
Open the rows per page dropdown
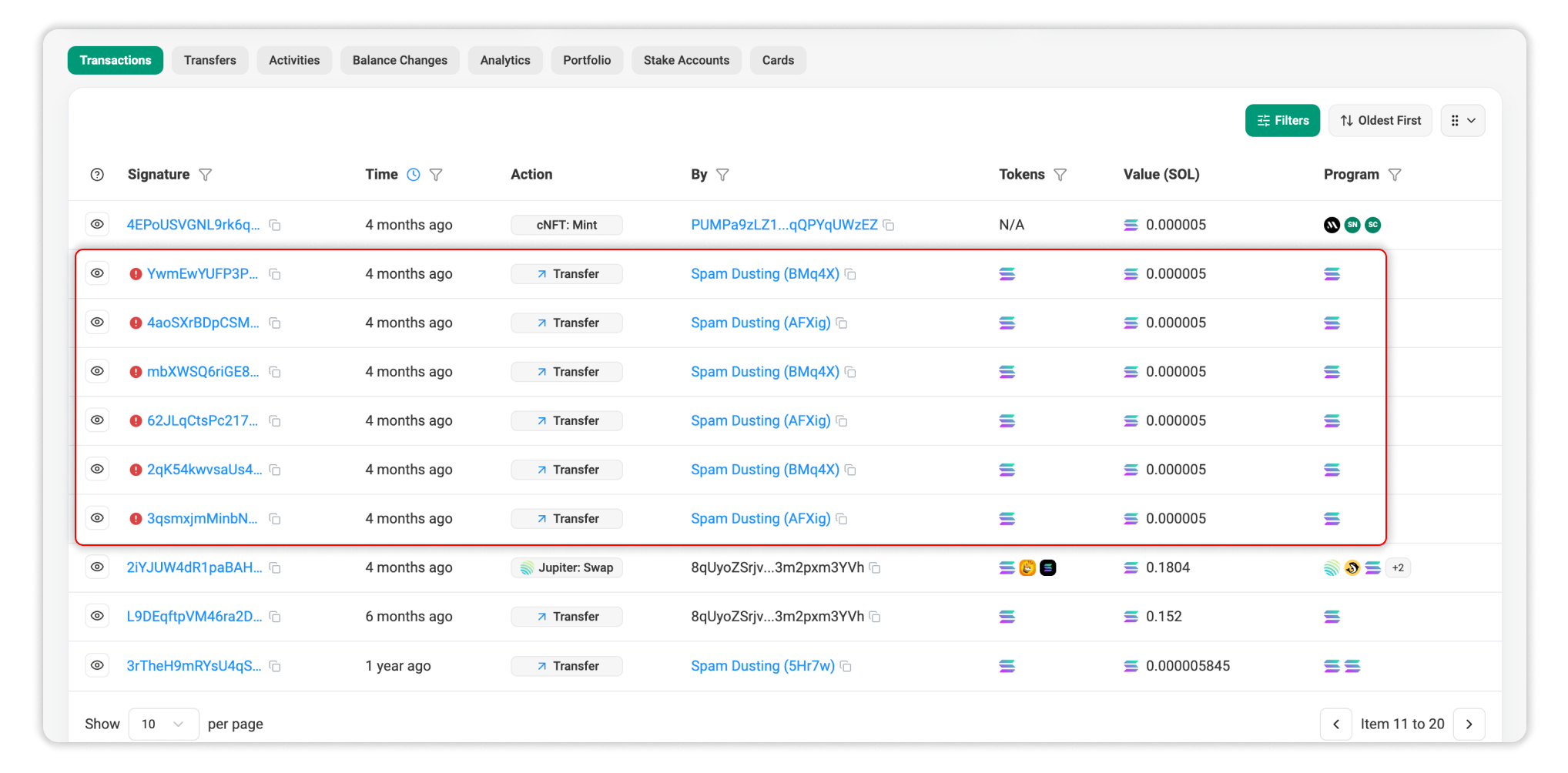[164, 724]
